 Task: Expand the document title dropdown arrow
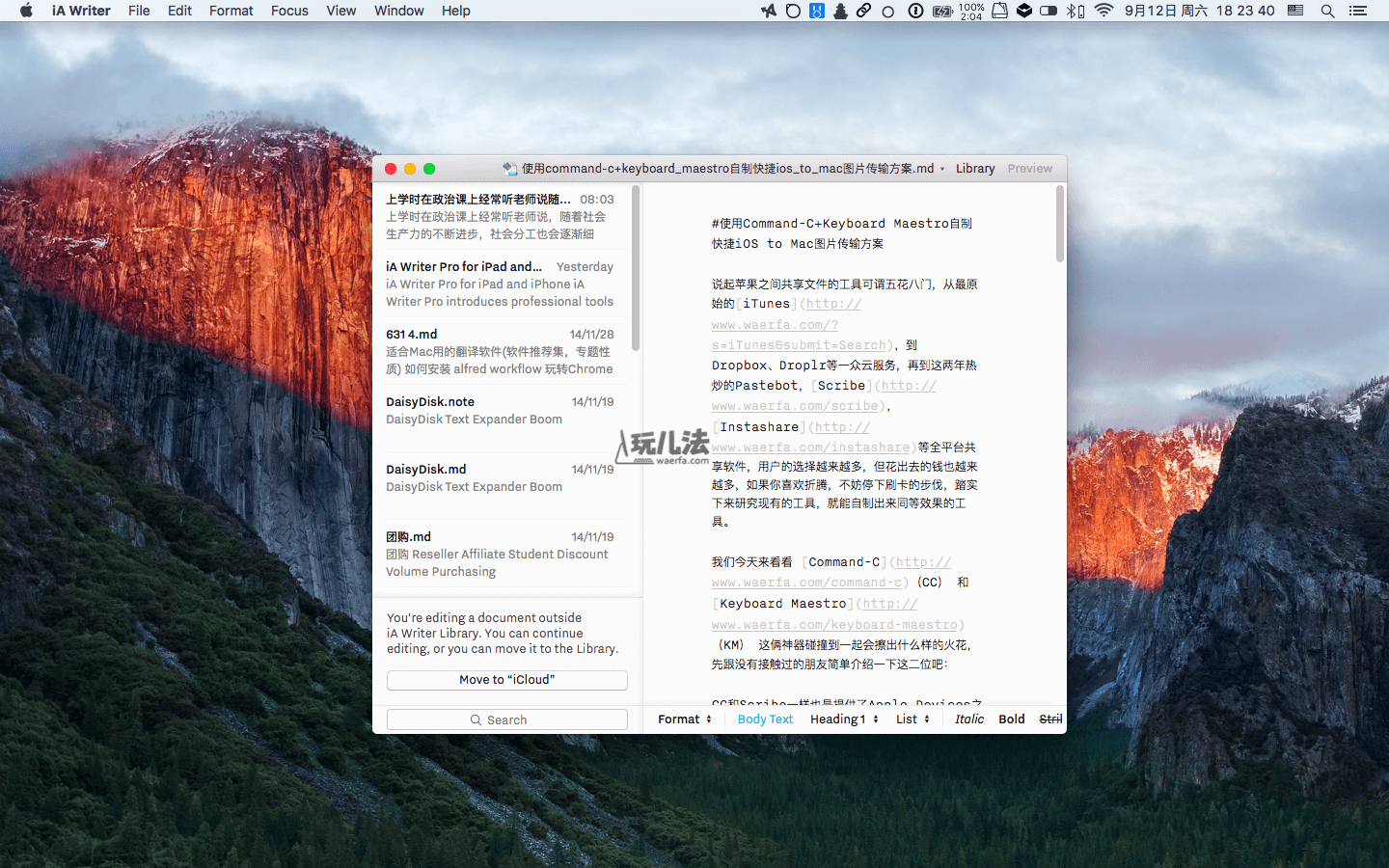pyautogui.click(x=942, y=169)
